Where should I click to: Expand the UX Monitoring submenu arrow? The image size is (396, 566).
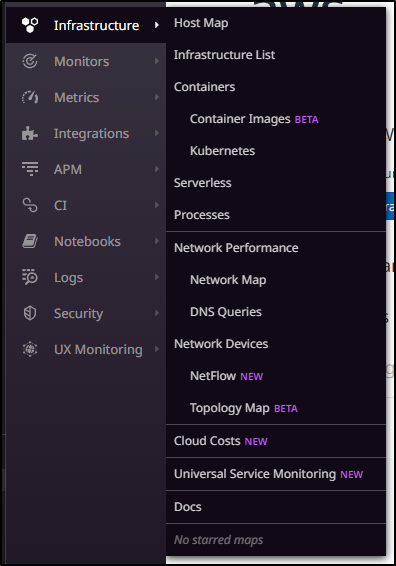coord(157,349)
